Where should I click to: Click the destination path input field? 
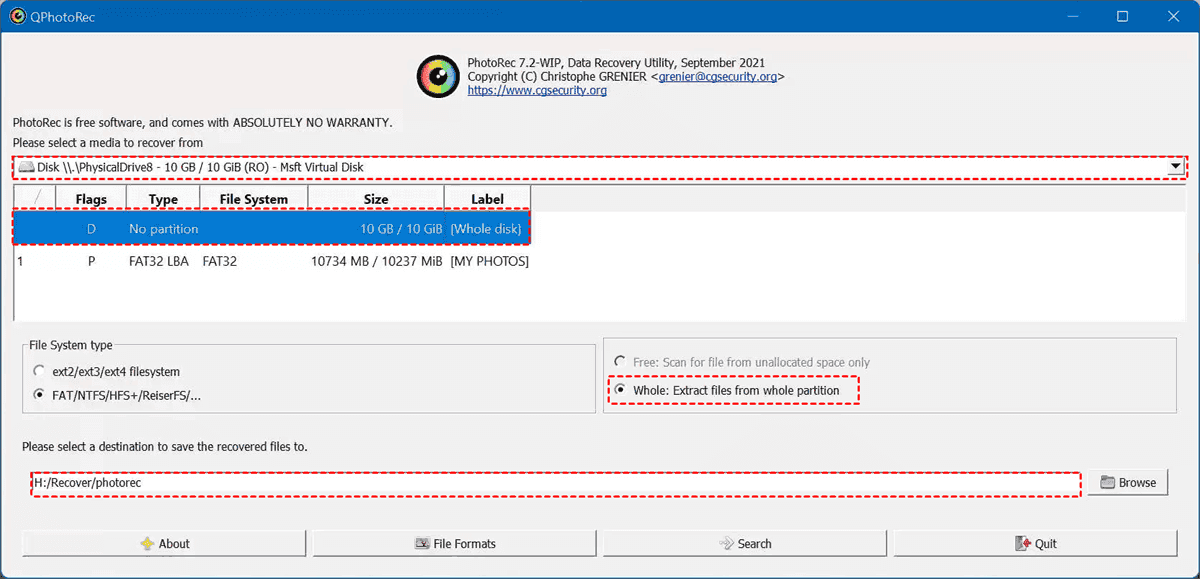click(x=555, y=483)
